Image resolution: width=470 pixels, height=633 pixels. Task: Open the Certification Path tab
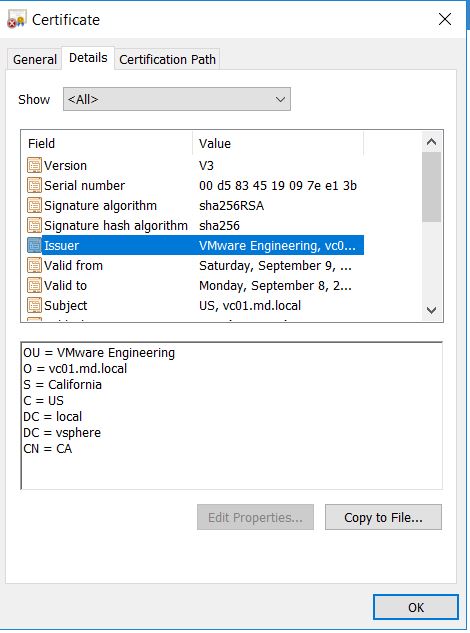tap(167, 59)
